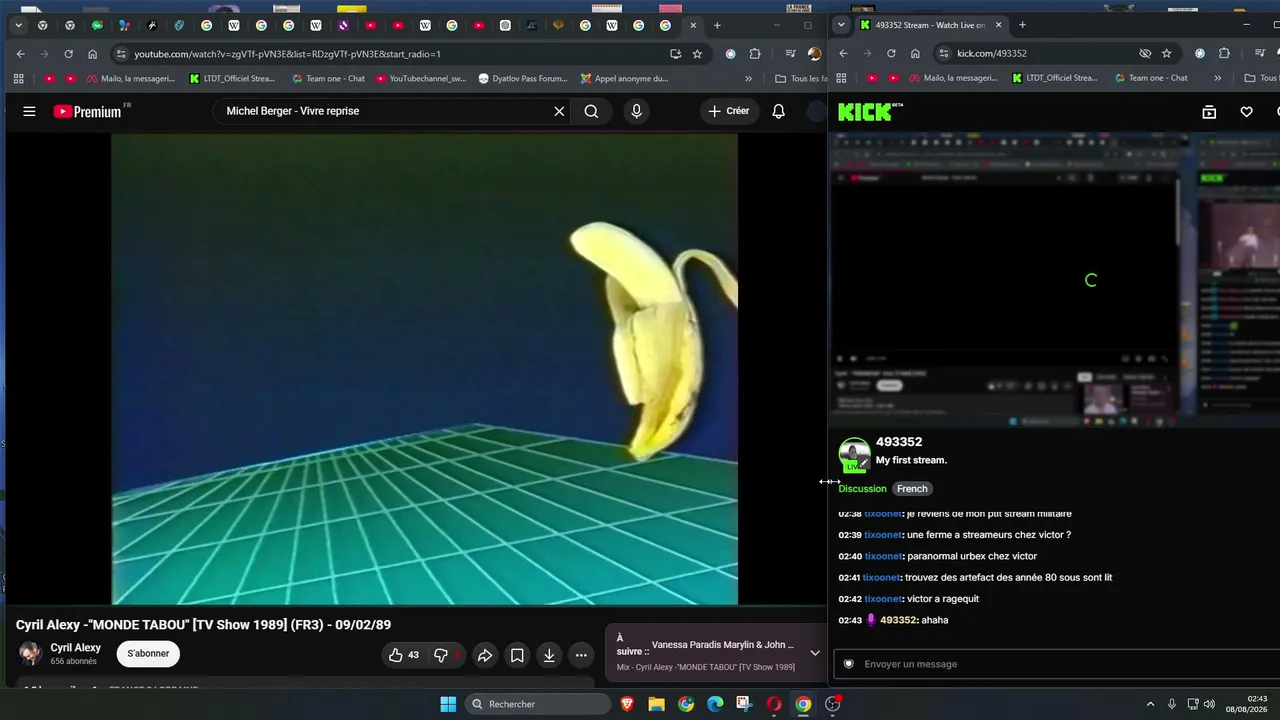Viewport: 1280px width, 720px height.
Task: Open the Windows Start menu
Action: tap(448, 704)
